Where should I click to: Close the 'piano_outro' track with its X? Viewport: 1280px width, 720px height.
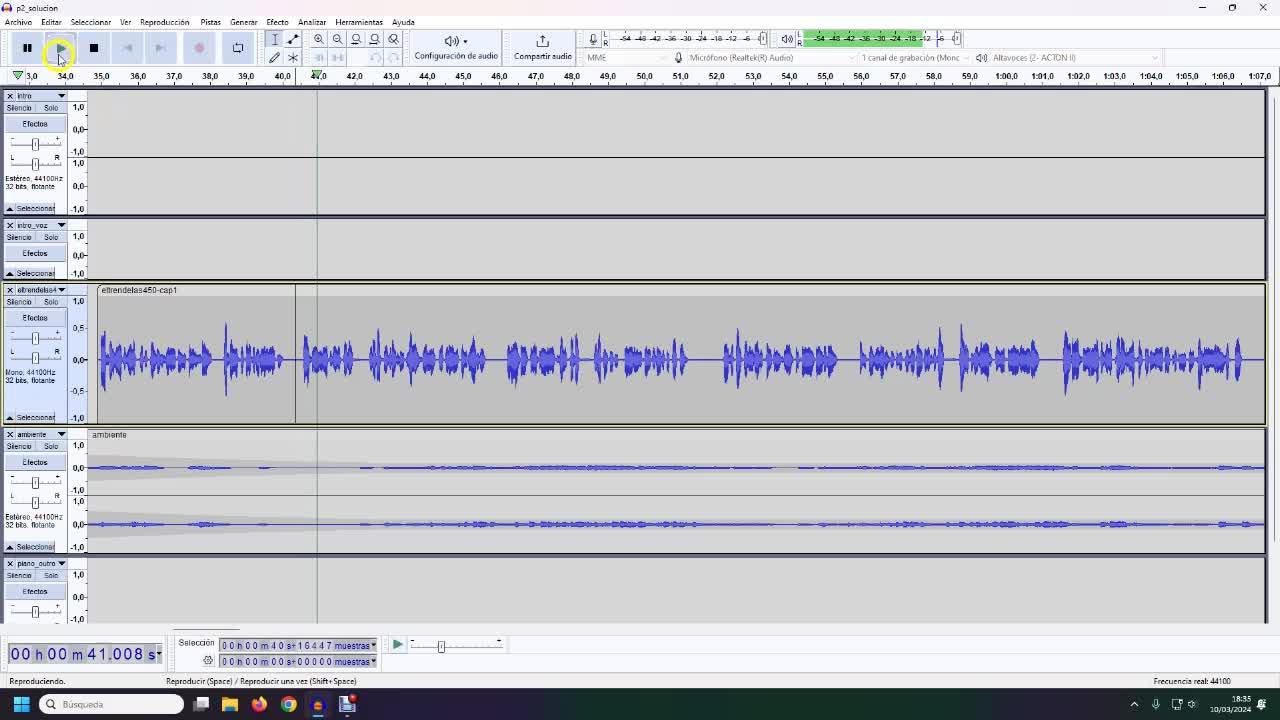[x=10, y=564]
